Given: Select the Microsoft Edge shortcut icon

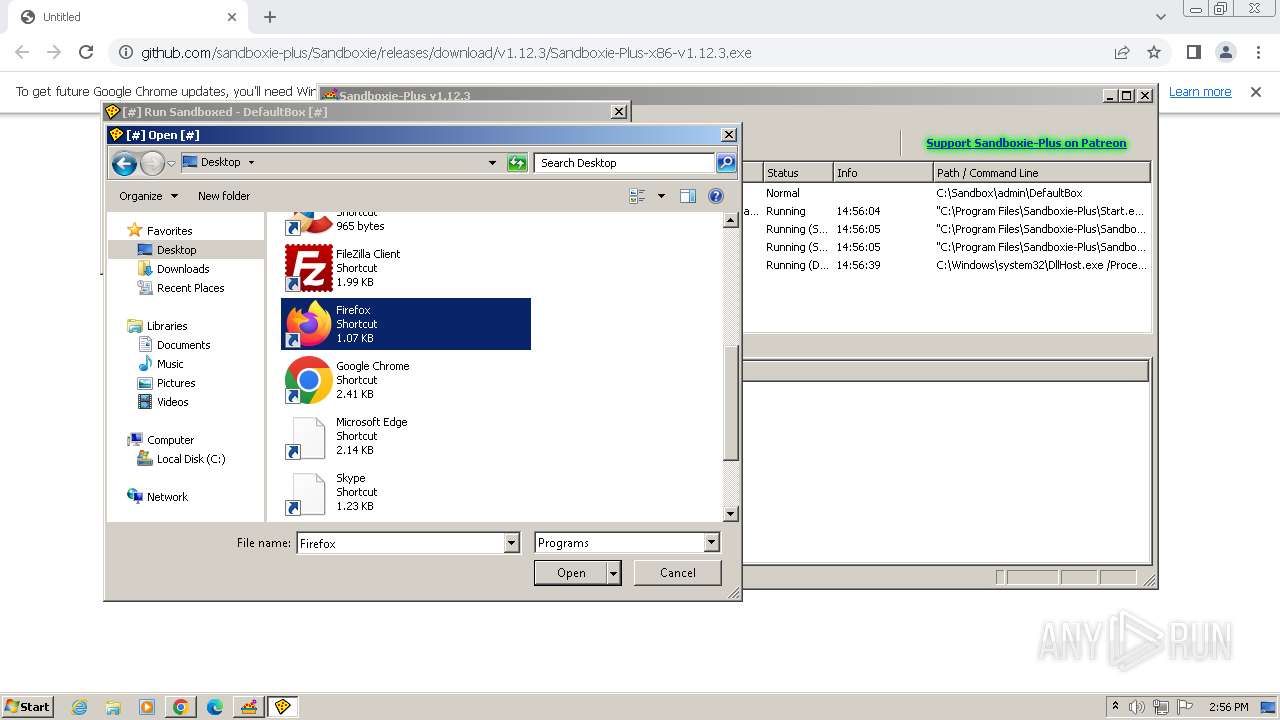Looking at the screenshot, I should click(308, 436).
